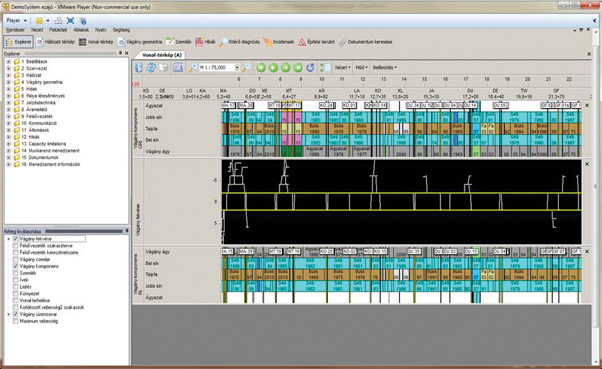
Task: Refresh the line map with the blue circular arrow
Action: tap(310, 68)
